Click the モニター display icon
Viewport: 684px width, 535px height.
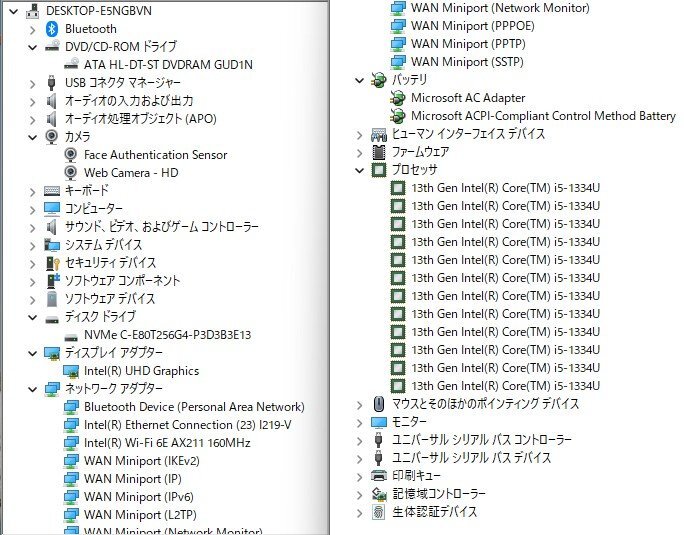pos(379,422)
